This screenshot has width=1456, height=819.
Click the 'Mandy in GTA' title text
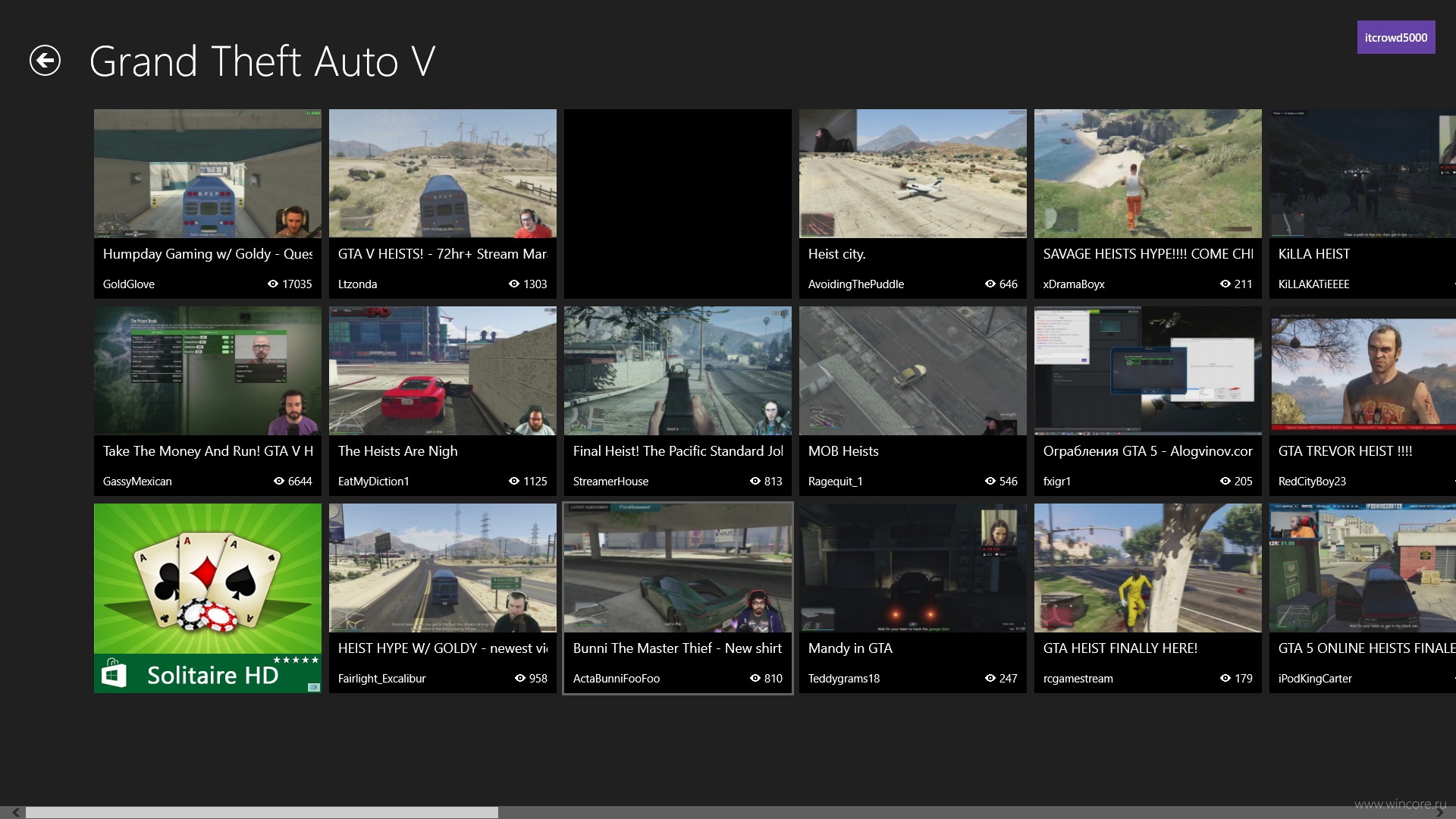(850, 648)
